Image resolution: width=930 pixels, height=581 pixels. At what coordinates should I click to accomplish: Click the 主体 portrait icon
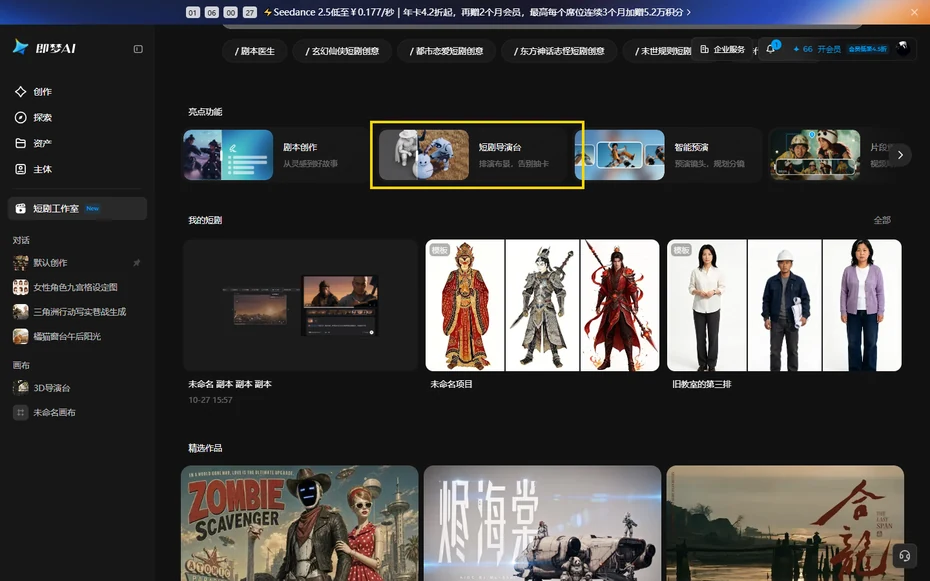pos(21,170)
